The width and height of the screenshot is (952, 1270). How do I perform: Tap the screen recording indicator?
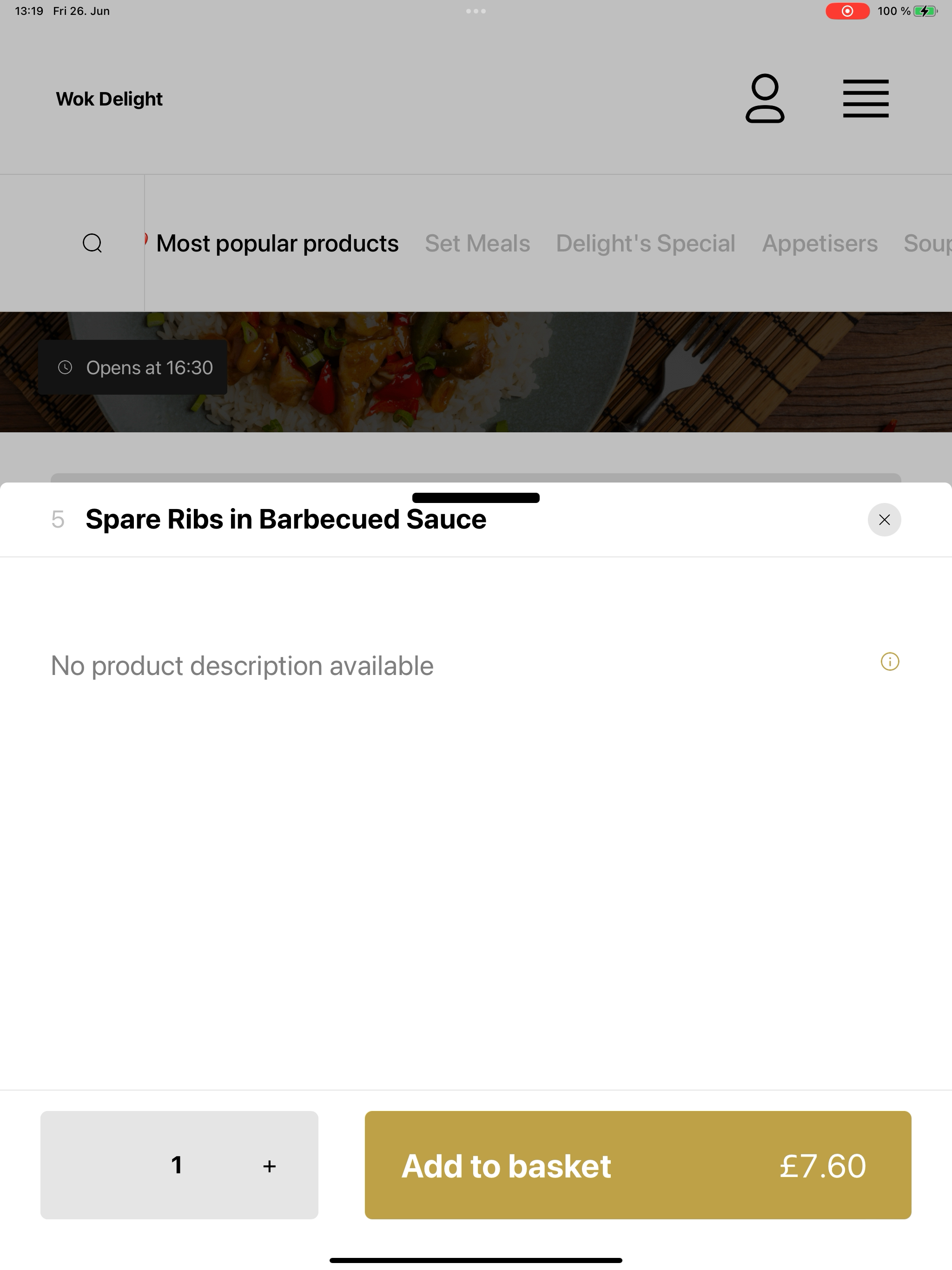847,11
